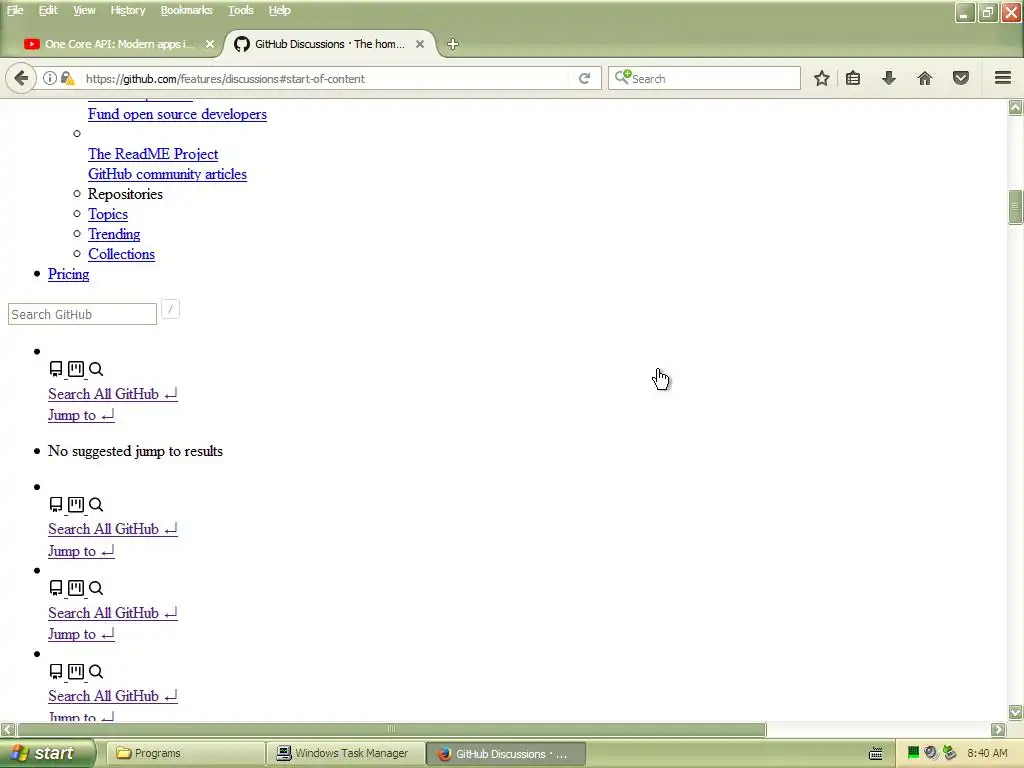Click the 8:40 AM system clock
Viewport: 1024px width, 768px height.
[987, 753]
